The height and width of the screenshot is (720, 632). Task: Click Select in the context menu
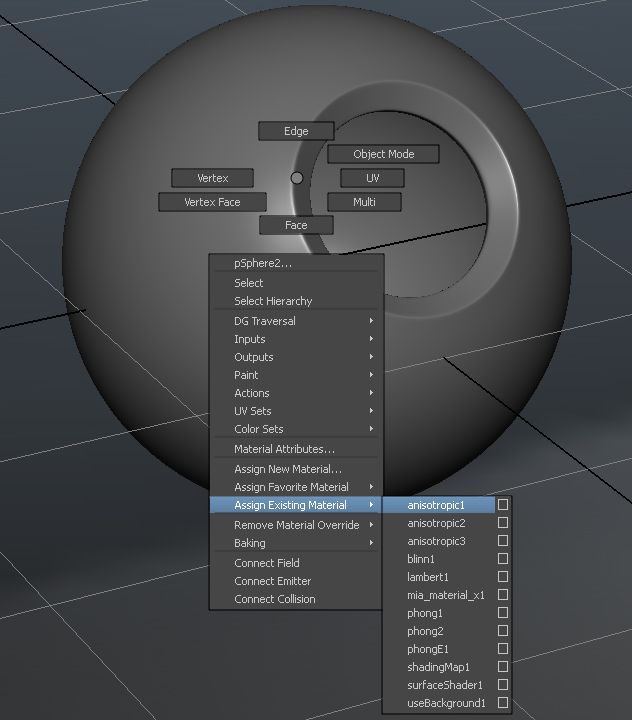click(296, 283)
